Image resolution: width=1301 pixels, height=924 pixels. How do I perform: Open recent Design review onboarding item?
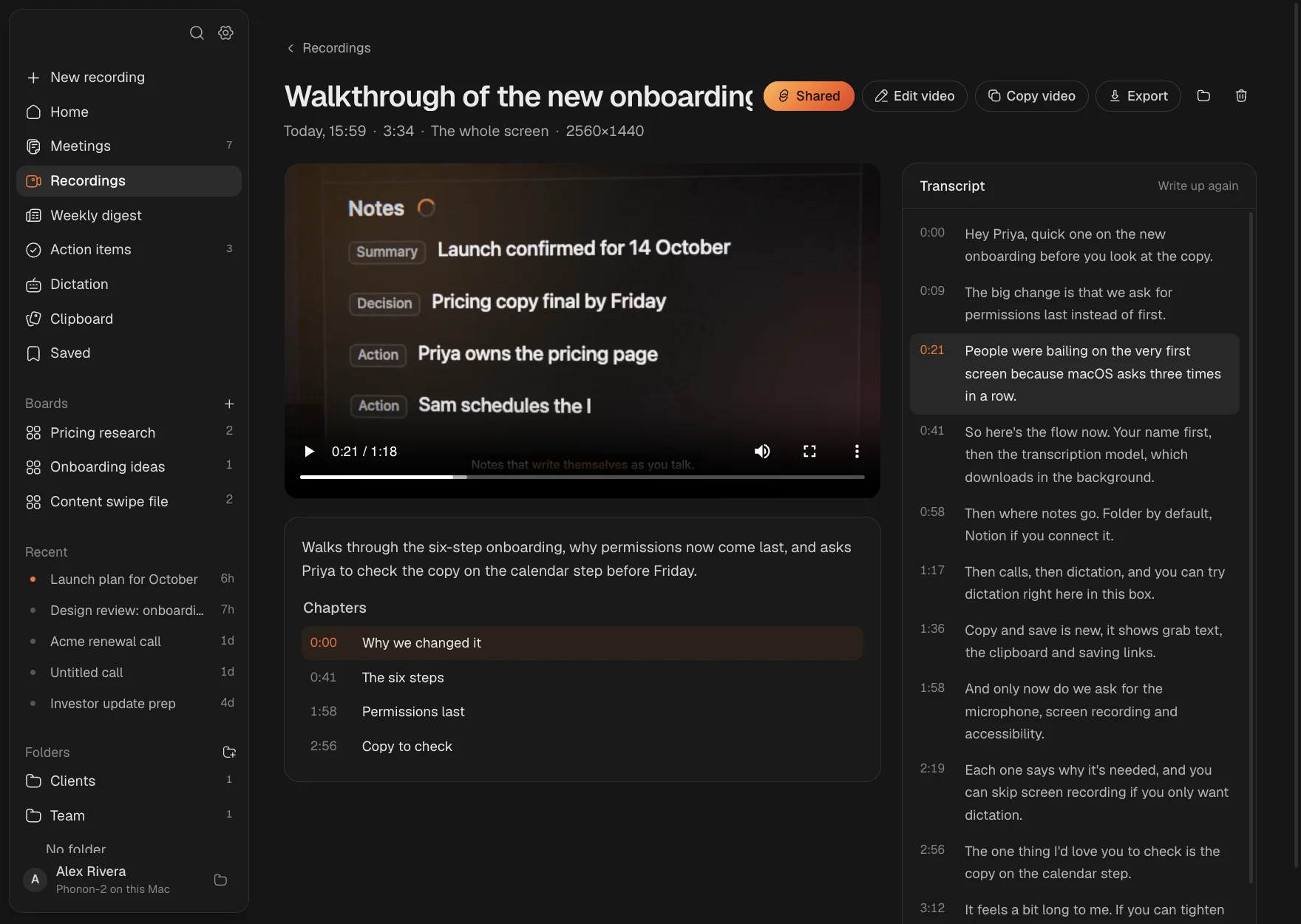[x=129, y=611]
